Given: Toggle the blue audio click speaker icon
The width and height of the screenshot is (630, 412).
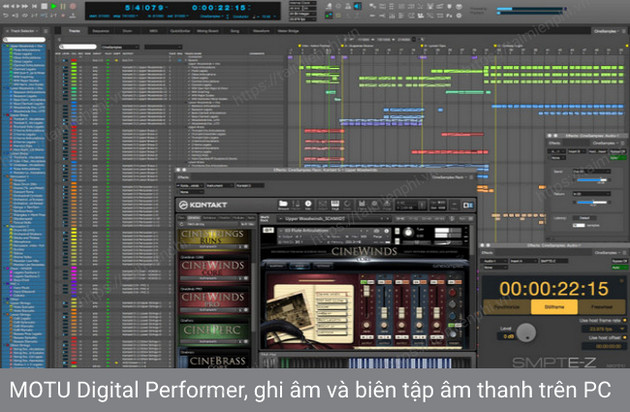Looking at the screenshot, I should [x=356, y=6].
